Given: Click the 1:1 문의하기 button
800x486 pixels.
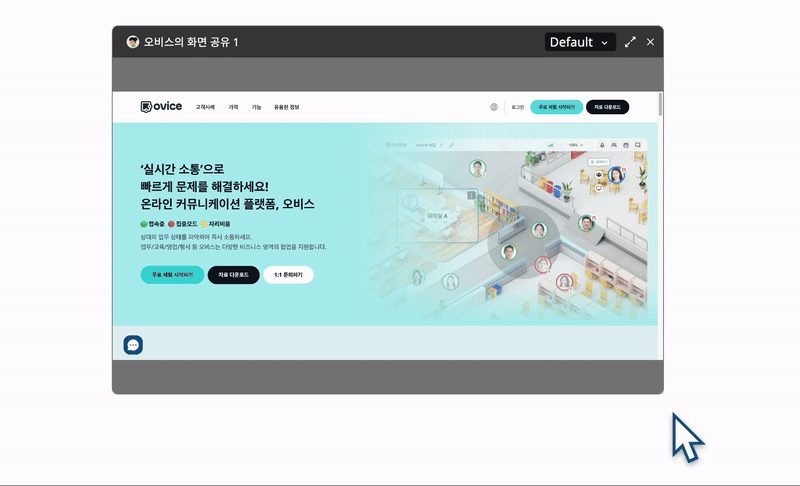Looking at the screenshot, I should 288,275.
